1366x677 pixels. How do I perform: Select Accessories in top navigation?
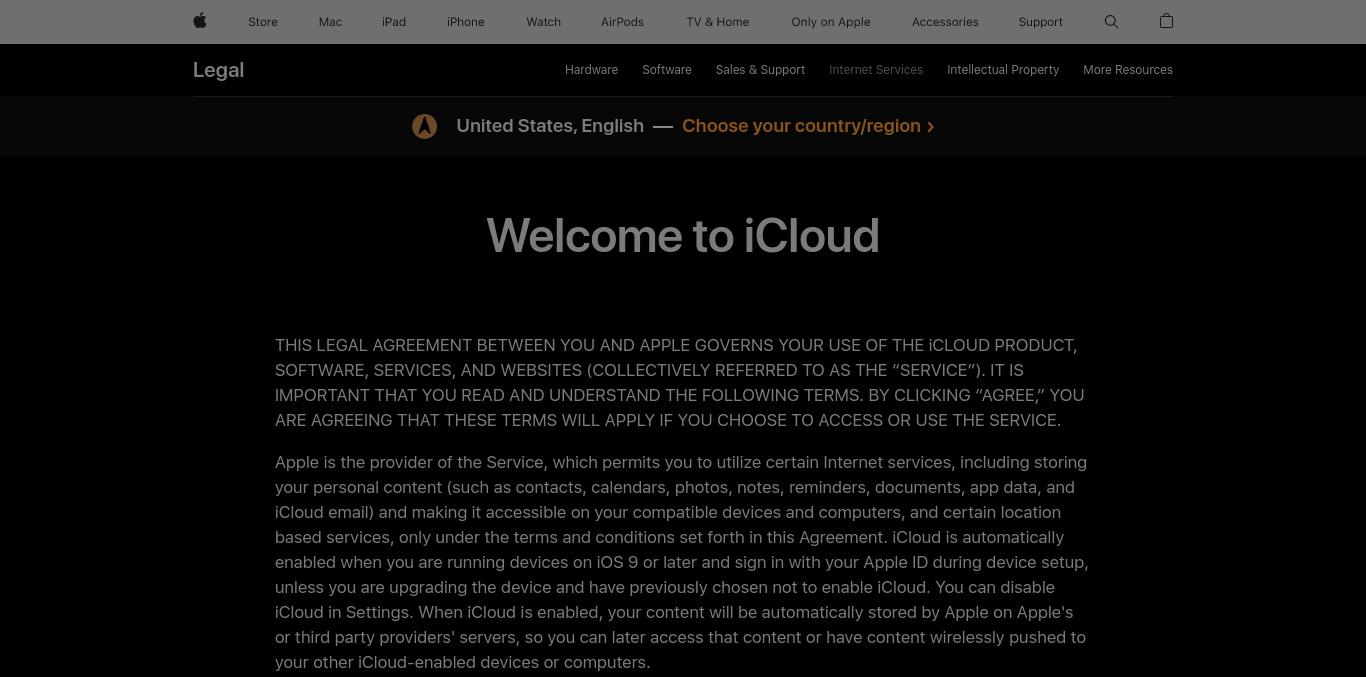click(x=945, y=22)
